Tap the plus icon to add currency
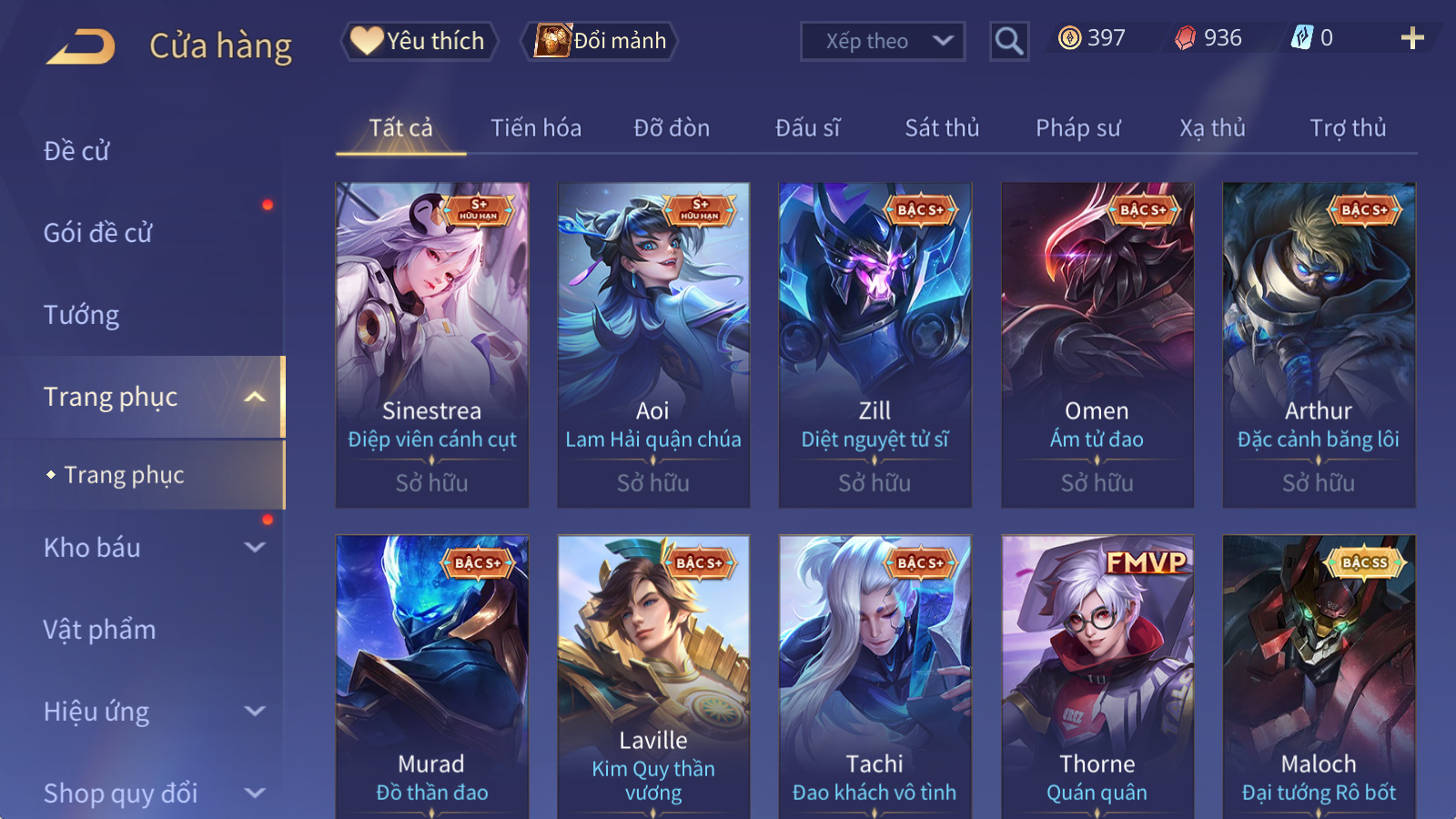This screenshot has height=819, width=1456. click(1411, 38)
